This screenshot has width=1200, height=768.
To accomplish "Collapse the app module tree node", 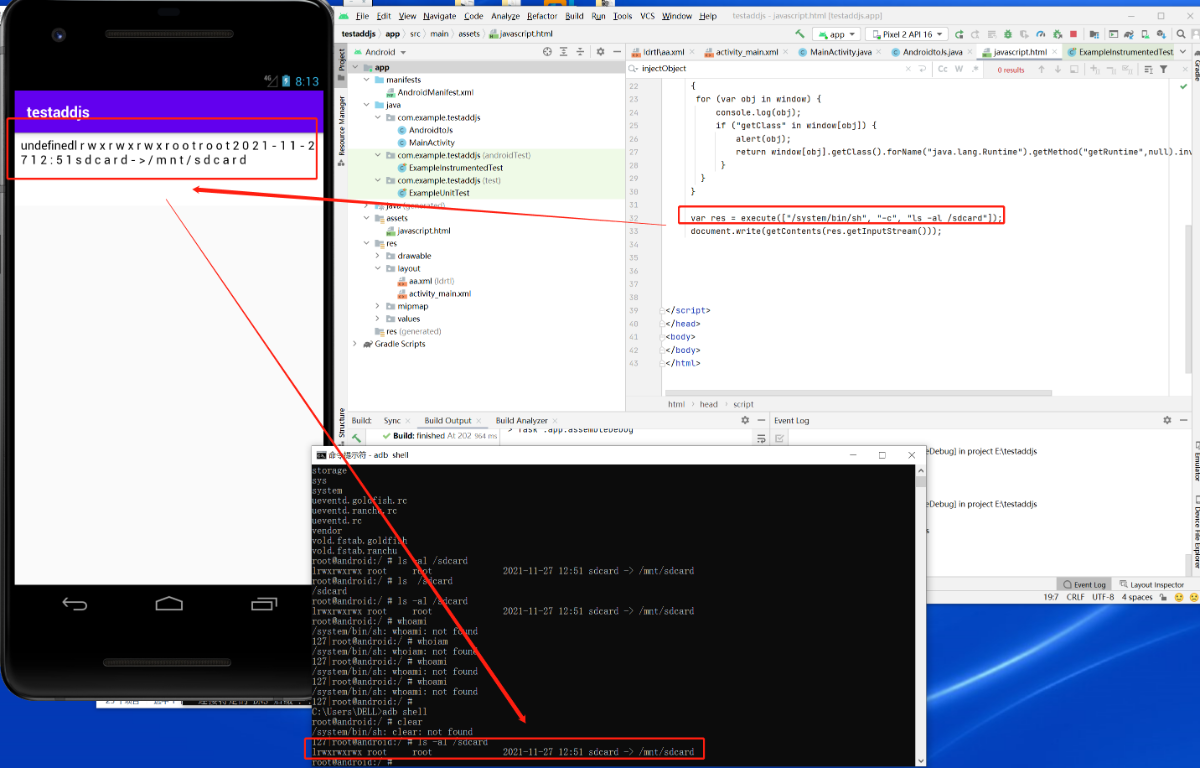I will (355, 67).
